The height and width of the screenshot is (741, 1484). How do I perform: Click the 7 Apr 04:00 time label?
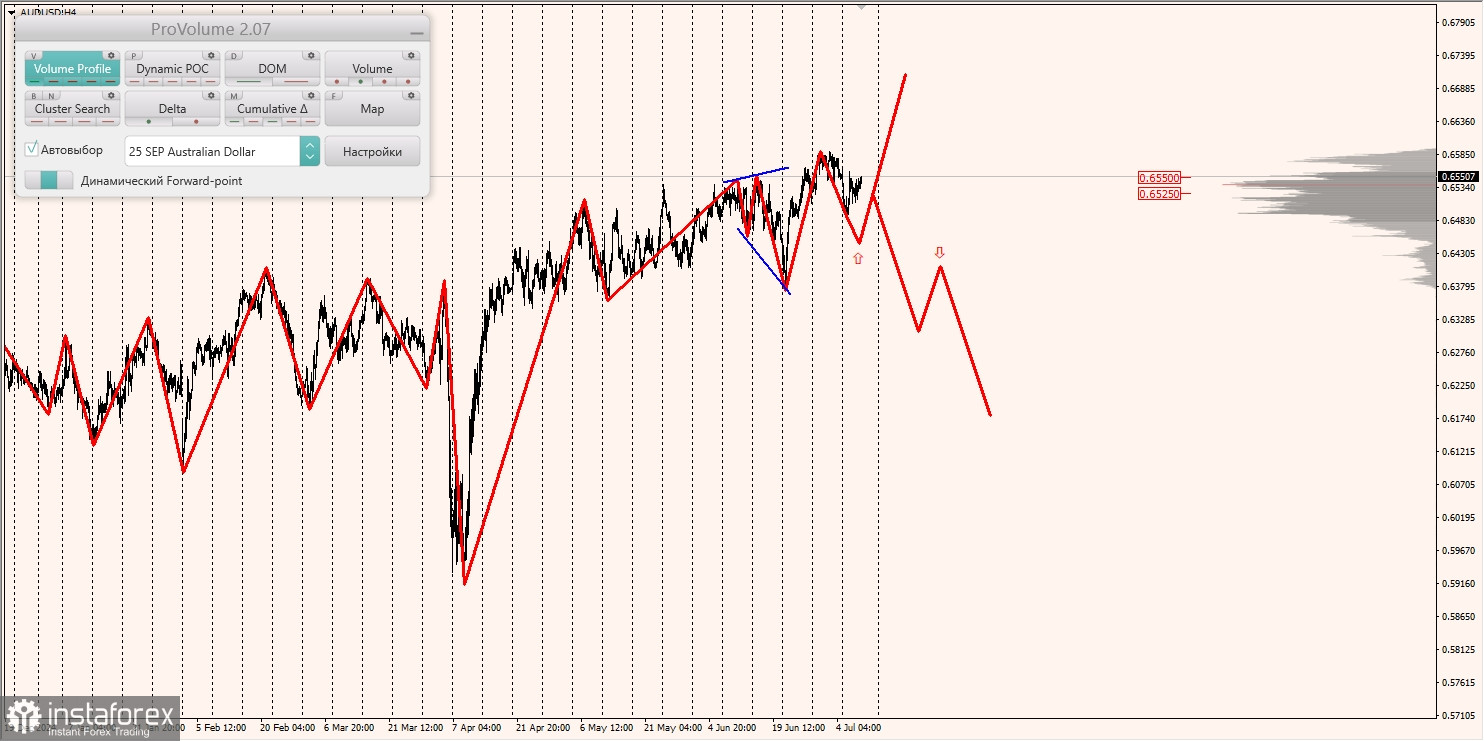pos(476,728)
